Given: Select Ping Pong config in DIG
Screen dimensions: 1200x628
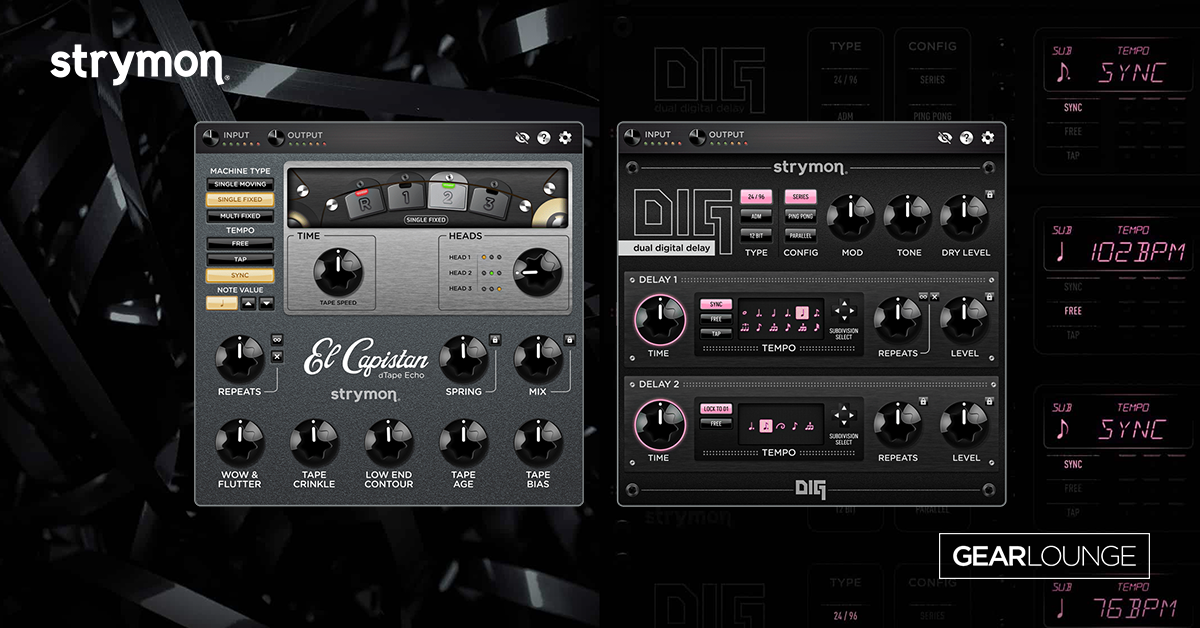Looking at the screenshot, I should coord(800,216).
